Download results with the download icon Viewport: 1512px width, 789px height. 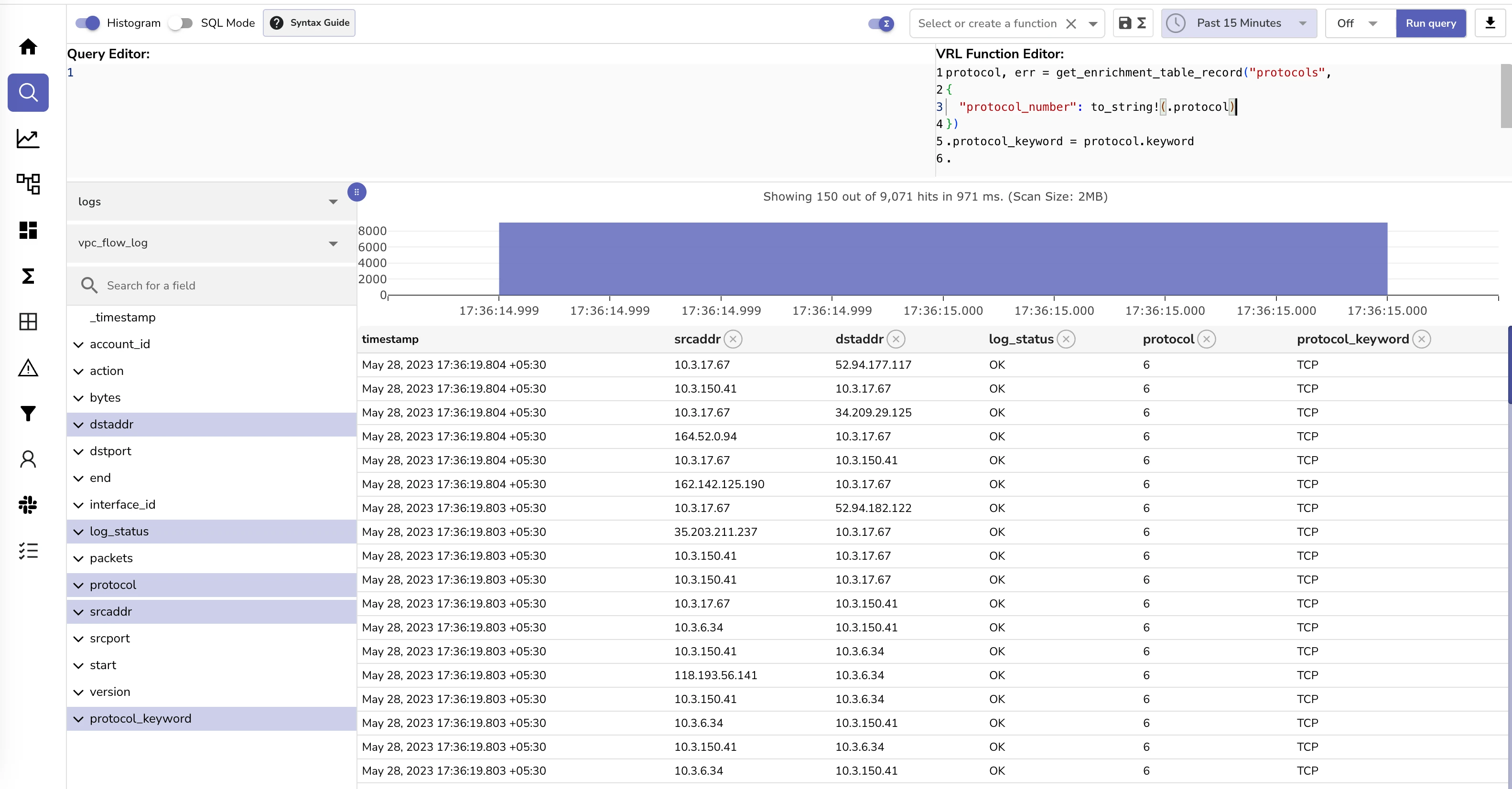click(x=1490, y=23)
